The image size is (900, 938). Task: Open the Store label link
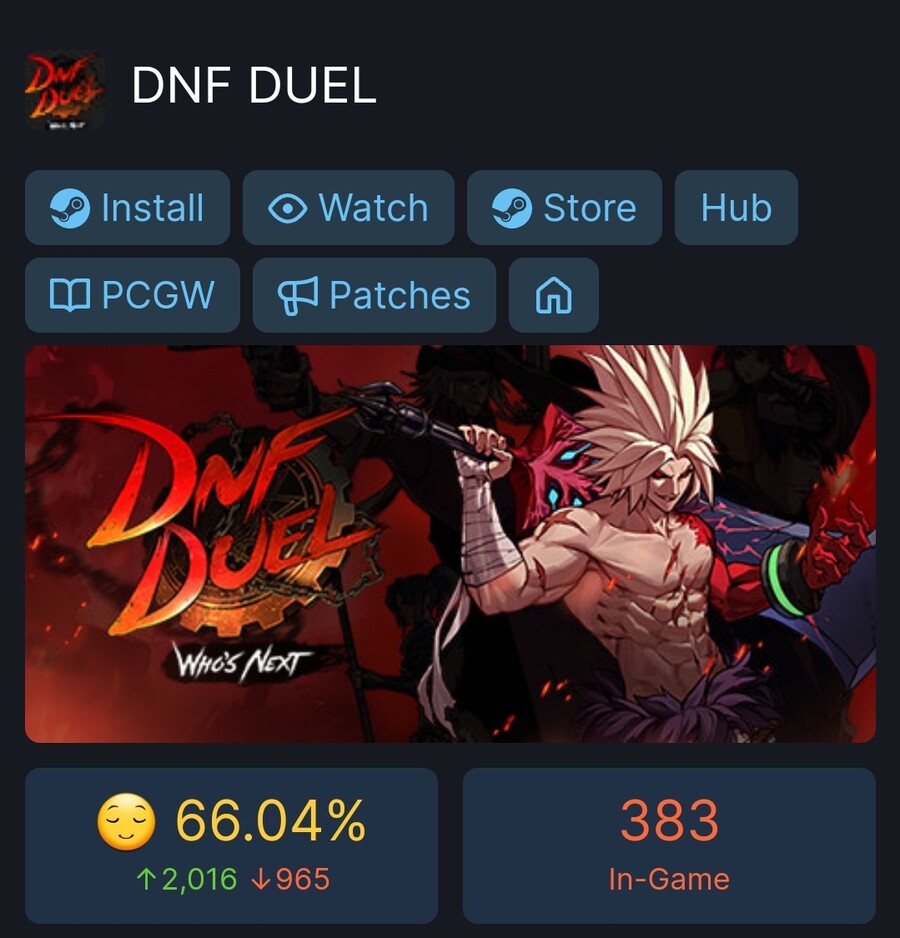(589, 208)
